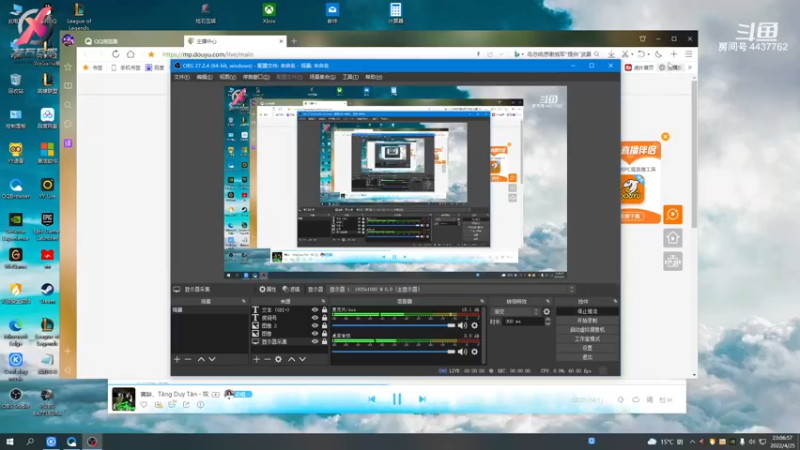The height and width of the screenshot is (450, 800).
Task: Toggle lock on 图像 2 source
Action: tap(324, 326)
